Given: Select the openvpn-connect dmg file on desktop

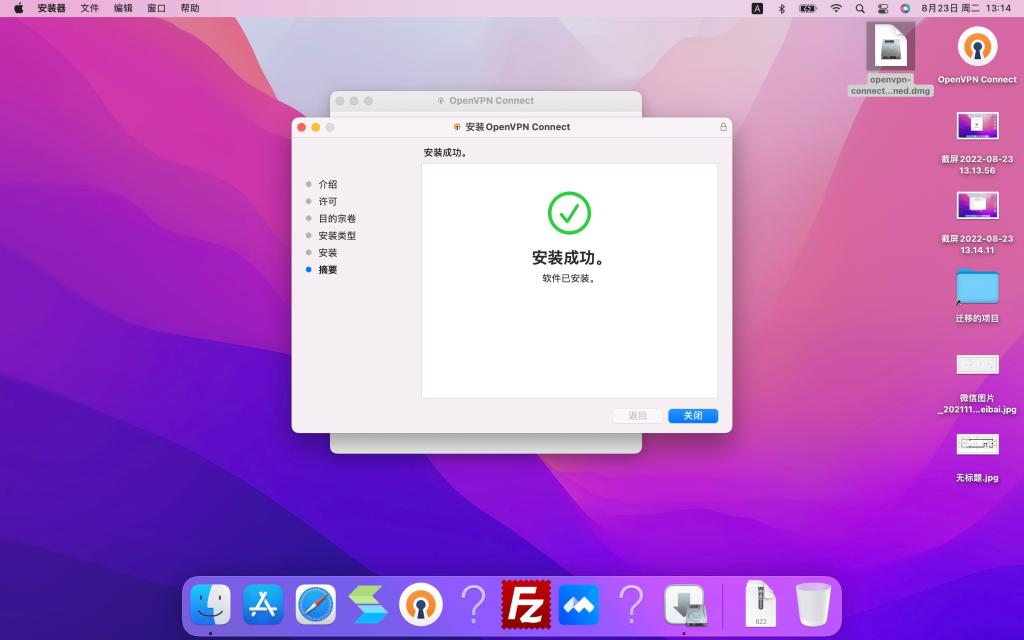Looking at the screenshot, I should pos(891,59).
